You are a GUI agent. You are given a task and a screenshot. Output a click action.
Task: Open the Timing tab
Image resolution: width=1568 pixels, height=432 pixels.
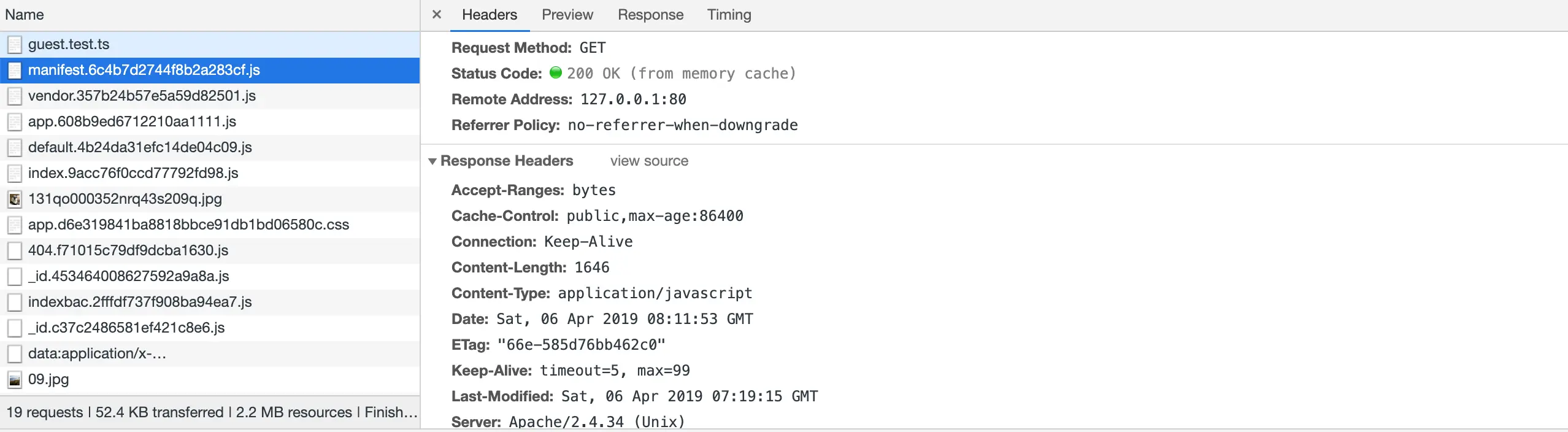coord(729,15)
